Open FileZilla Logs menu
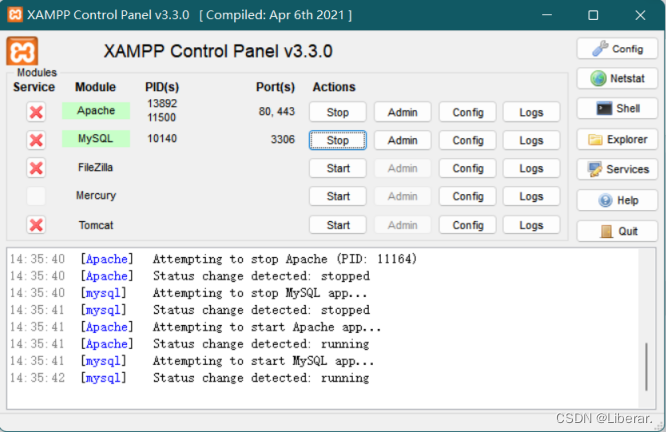Screen dimensions: 667x433 531,168
